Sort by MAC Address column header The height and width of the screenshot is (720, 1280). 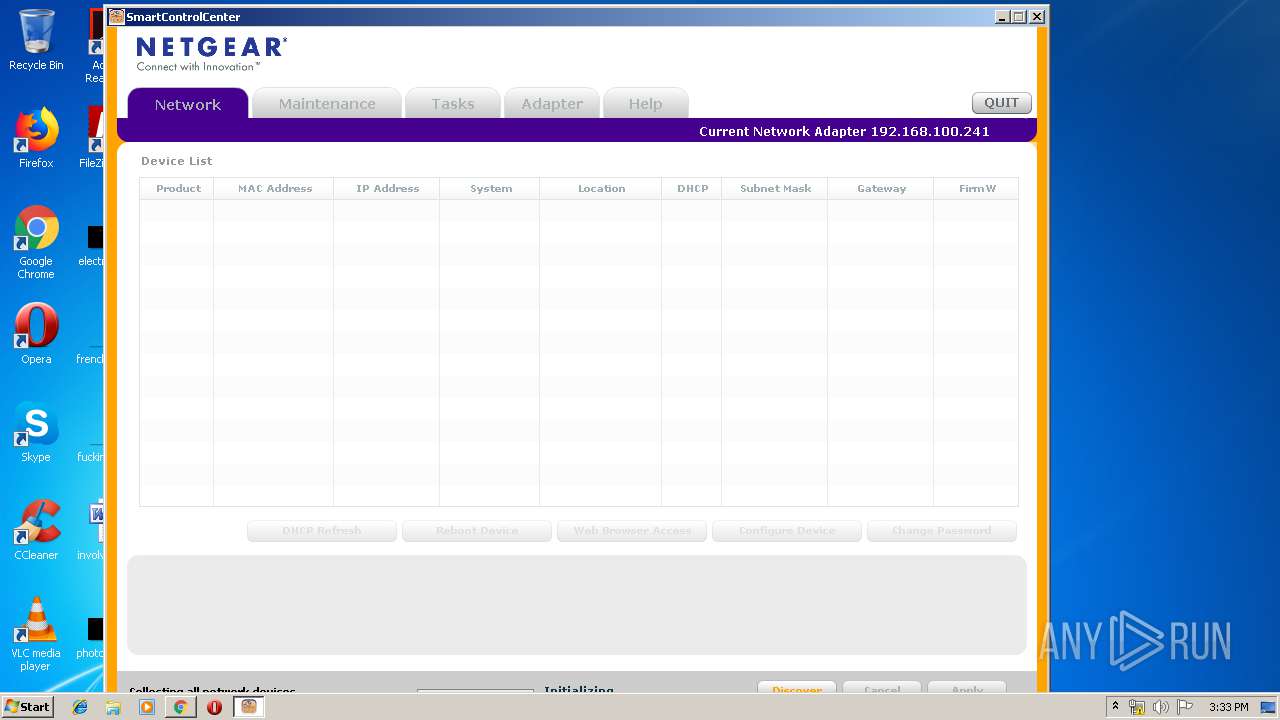274,188
